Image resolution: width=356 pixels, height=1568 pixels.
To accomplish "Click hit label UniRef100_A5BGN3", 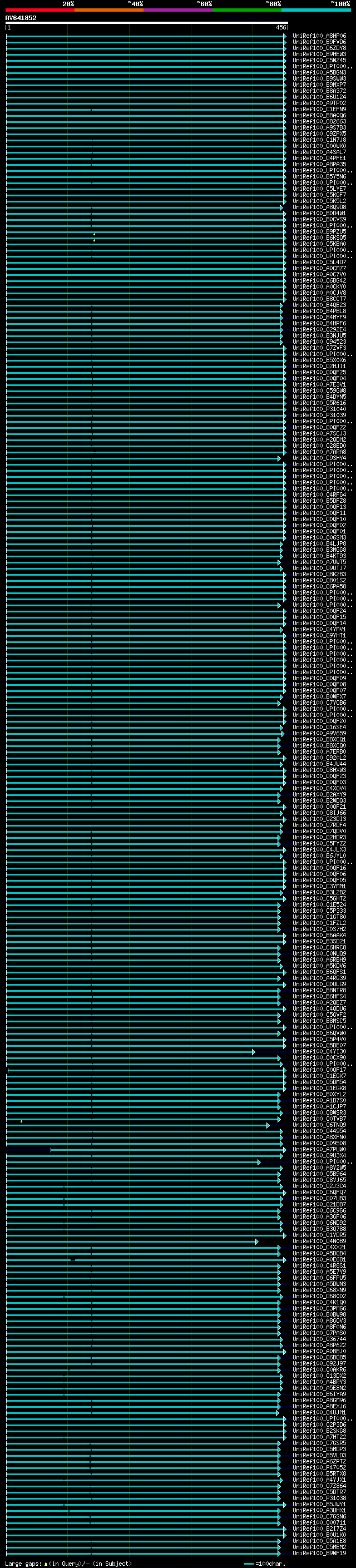I will pos(319,72).
